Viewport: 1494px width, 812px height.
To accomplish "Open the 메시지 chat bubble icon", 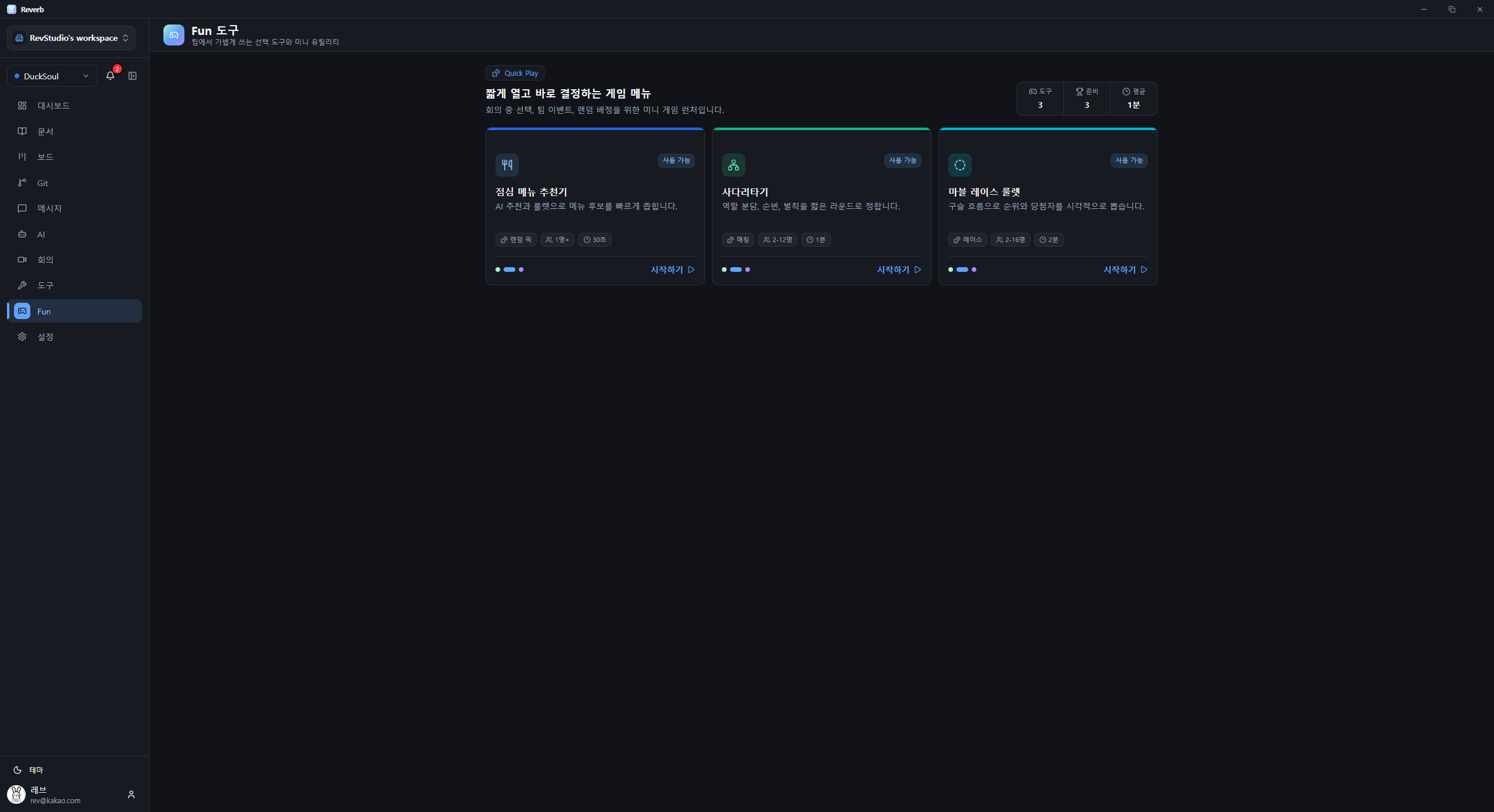I will pyautogui.click(x=22, y=208).
